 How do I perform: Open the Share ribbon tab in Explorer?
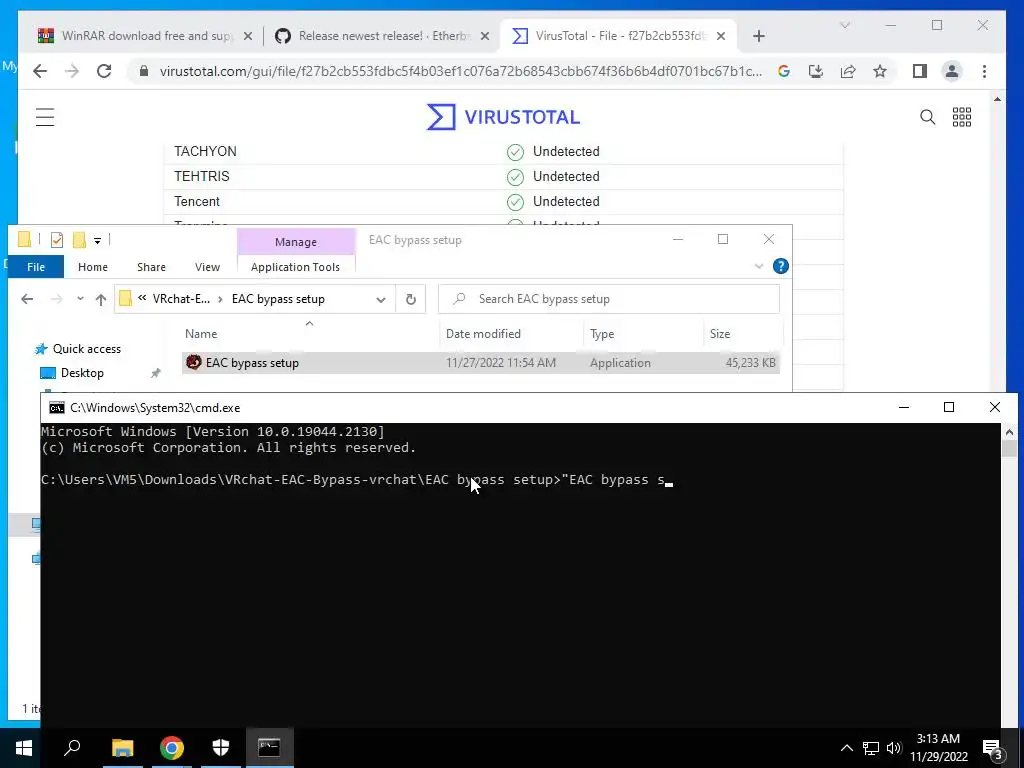click(x=151, y=266)
